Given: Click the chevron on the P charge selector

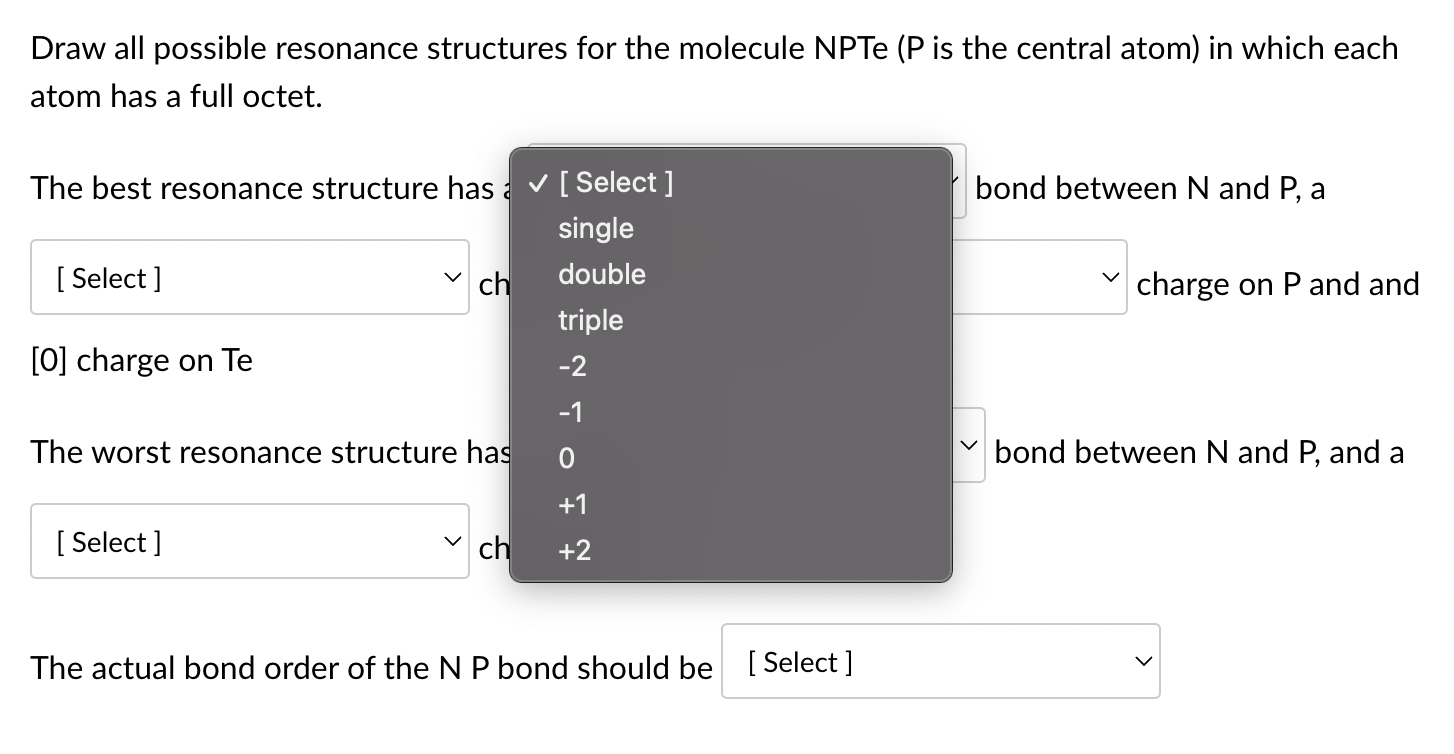Looking at the screenshot, I should pos(1110,277).
